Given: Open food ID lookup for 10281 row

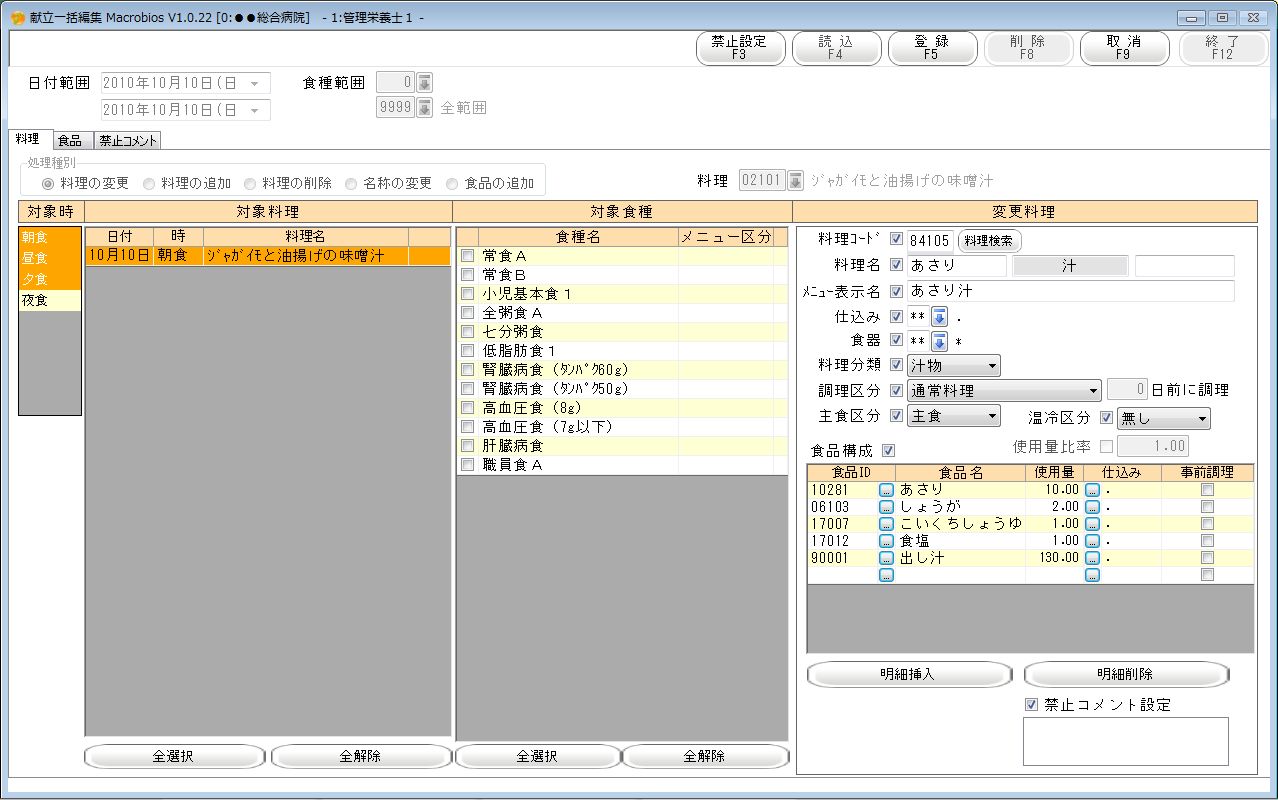Looking at the screenshot, I should pos(886,490).
